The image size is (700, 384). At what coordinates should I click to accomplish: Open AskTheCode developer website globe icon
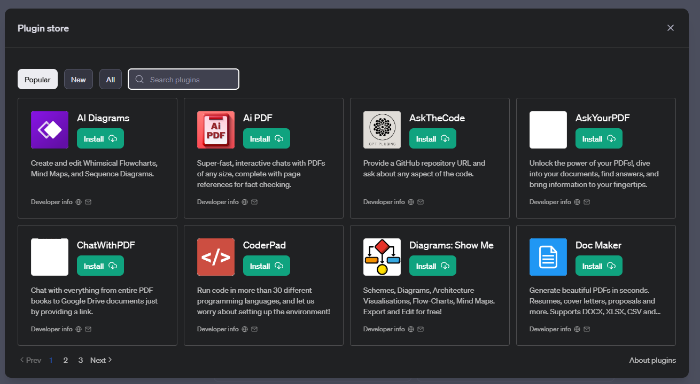411,202
